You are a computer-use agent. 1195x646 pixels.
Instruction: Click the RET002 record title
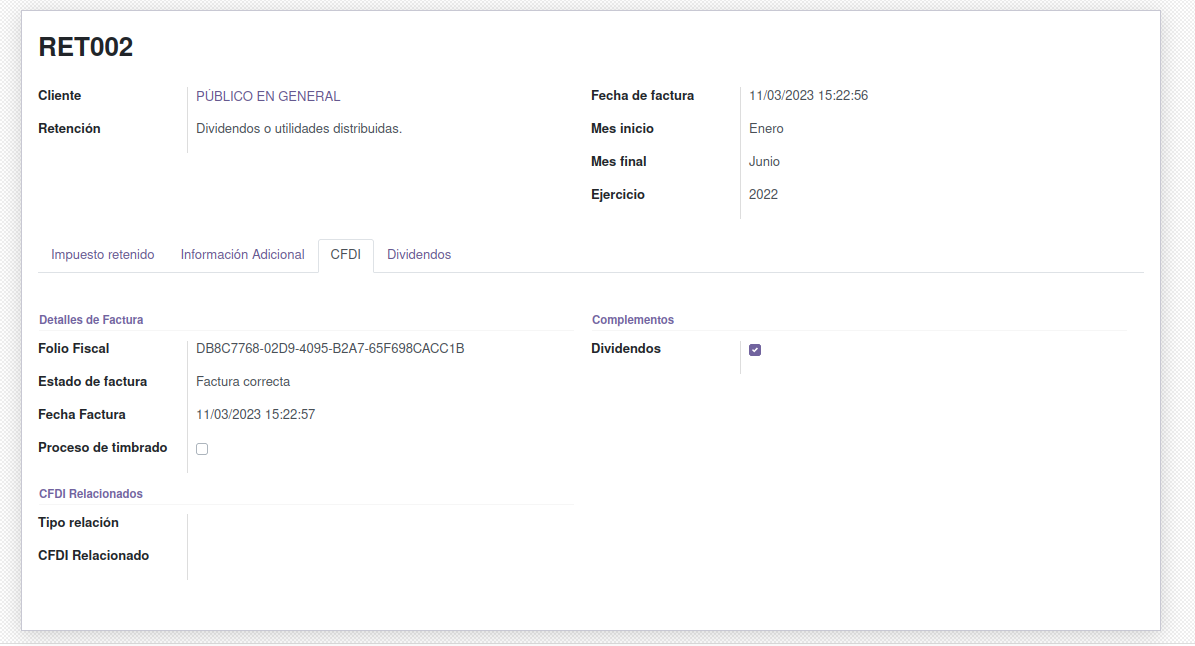click(86, 47)
